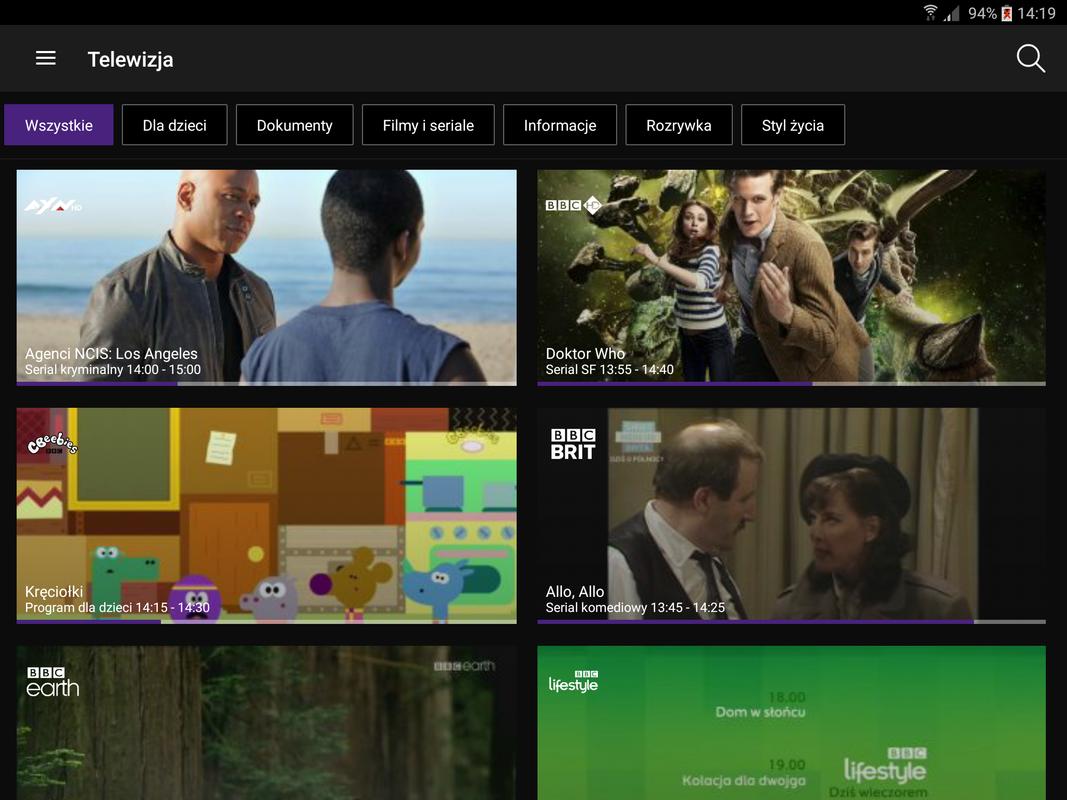Tap the BBC HD channel logo

click(x=574, y=205)
